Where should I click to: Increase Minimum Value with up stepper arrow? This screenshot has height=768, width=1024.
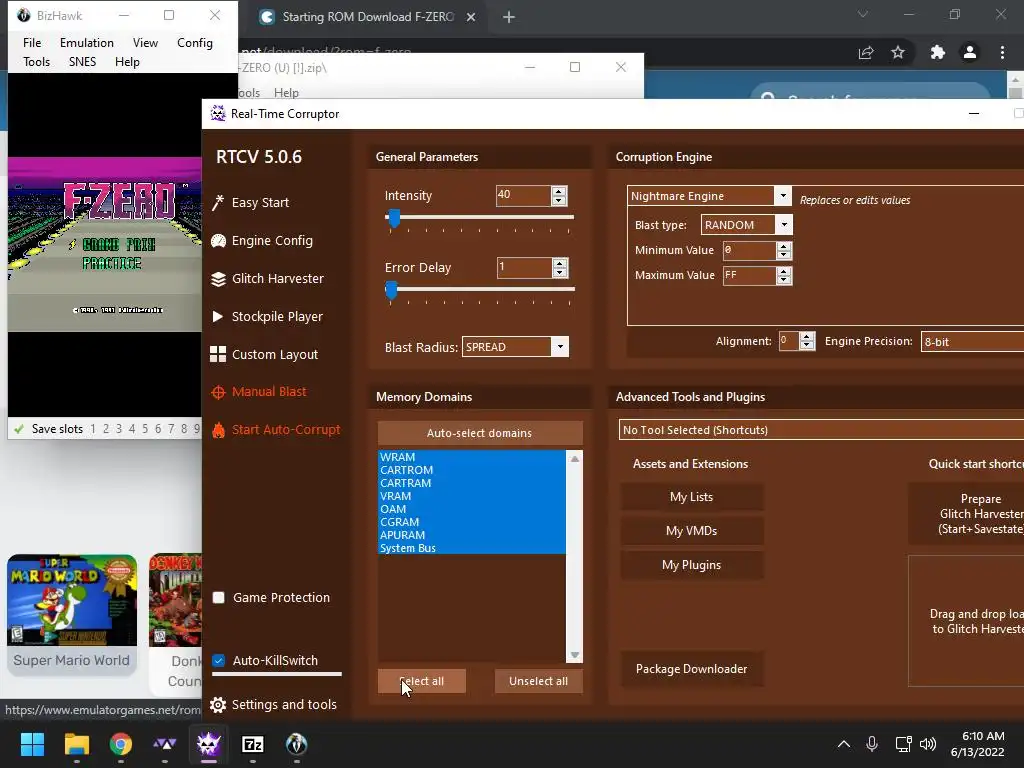784,246
